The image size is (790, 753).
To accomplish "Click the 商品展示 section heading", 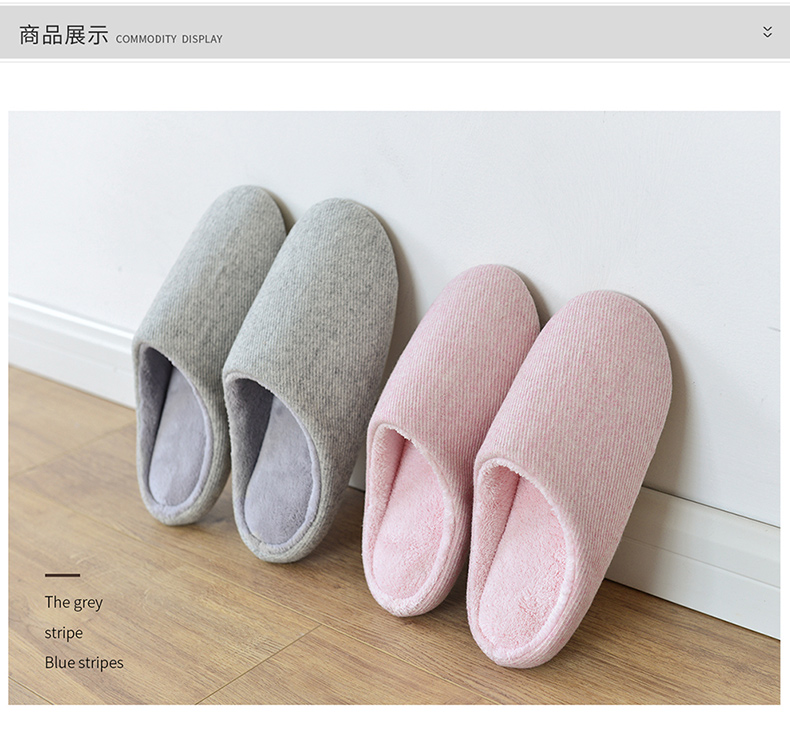I will (63, 35).
